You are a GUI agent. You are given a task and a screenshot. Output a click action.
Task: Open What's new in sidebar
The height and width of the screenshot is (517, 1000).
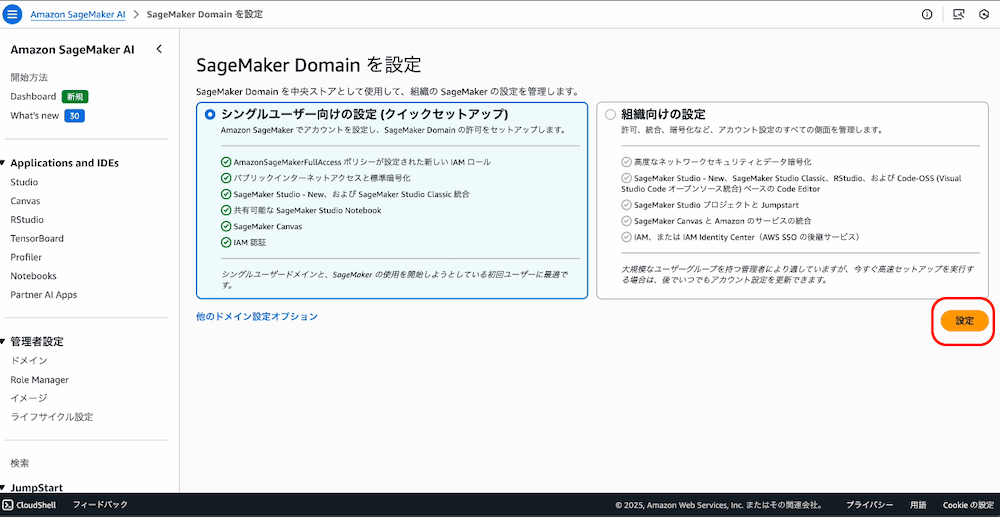coord(34,116)
